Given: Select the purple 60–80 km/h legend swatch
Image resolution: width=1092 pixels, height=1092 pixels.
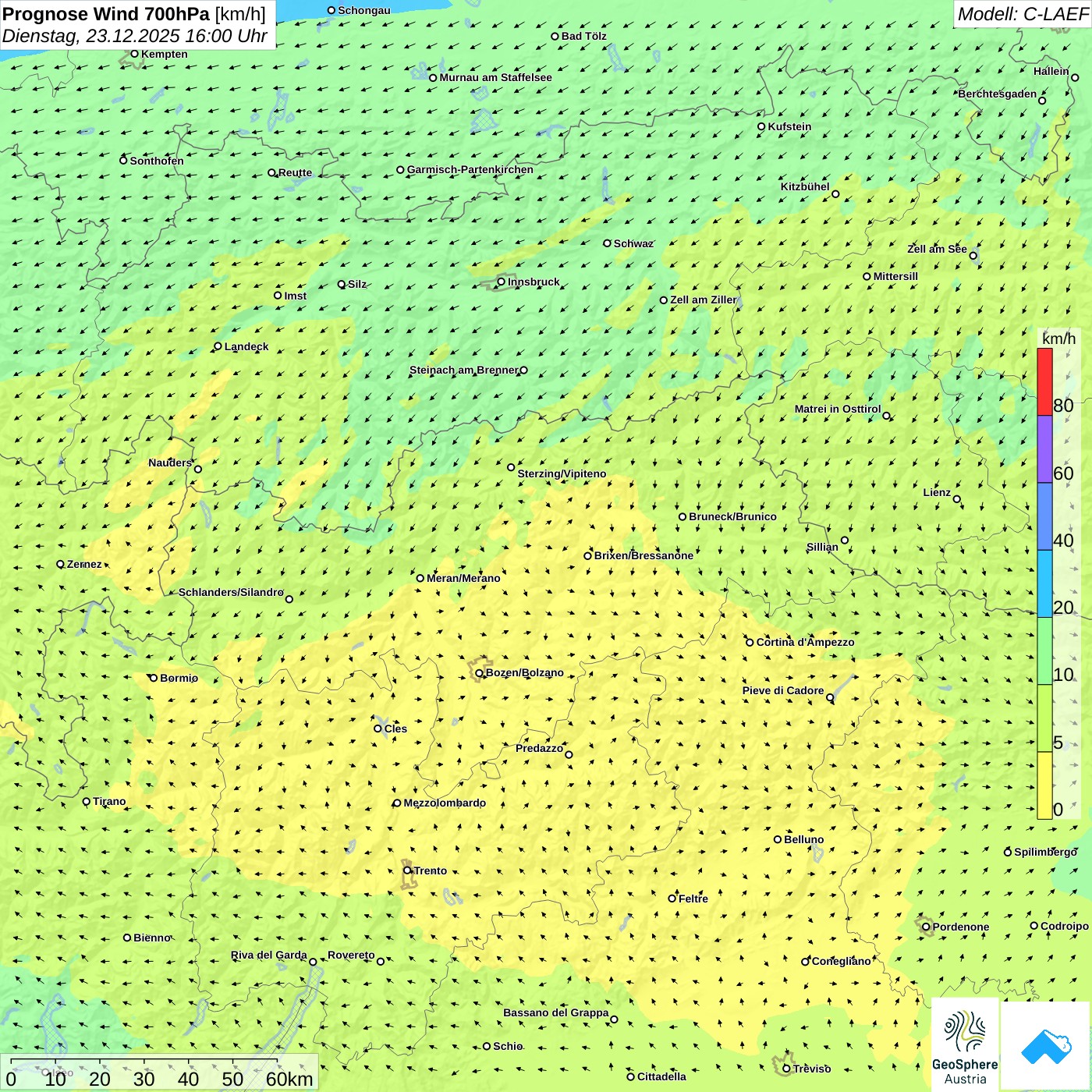Looking at the screenshot, I should pyautogui.click(x=1044, y=449).
